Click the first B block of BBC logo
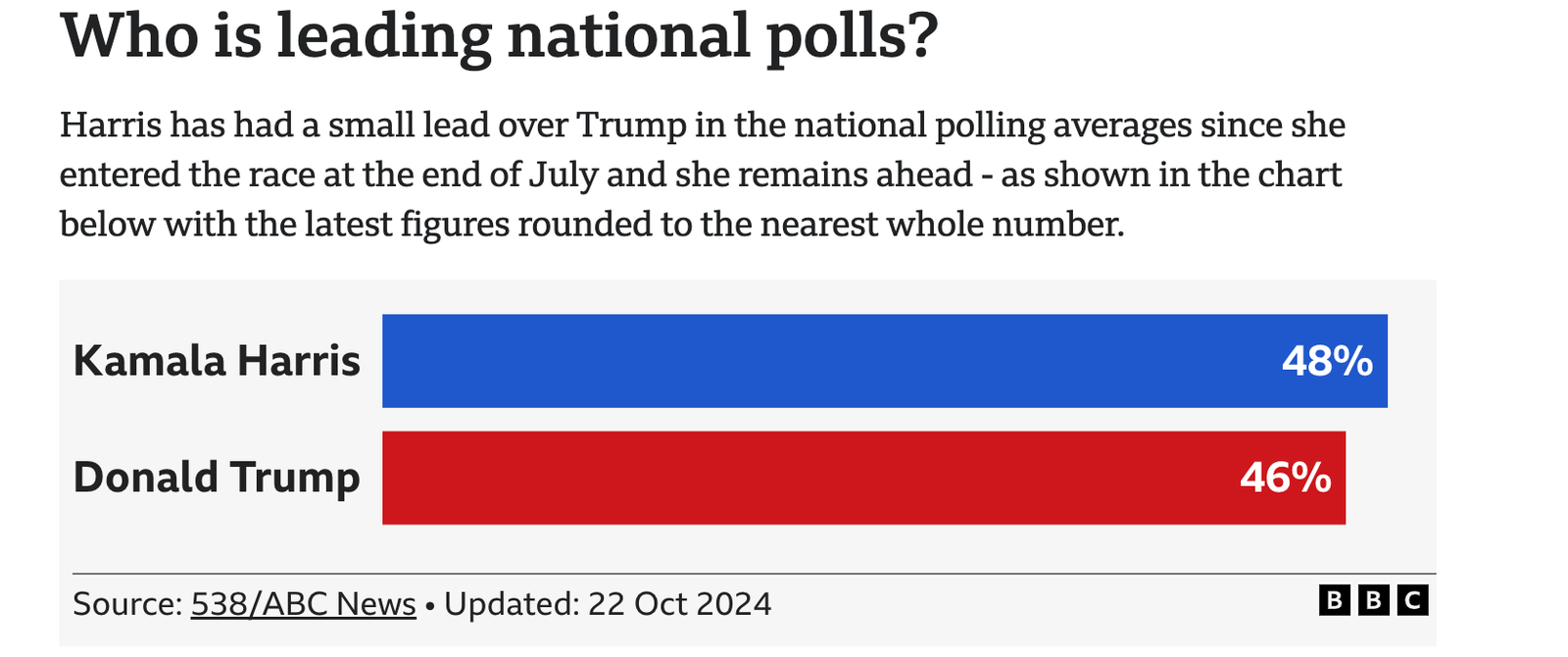Image resolution: width=1568 pixels, height=657 pixels. click(x=1334, y=600)
